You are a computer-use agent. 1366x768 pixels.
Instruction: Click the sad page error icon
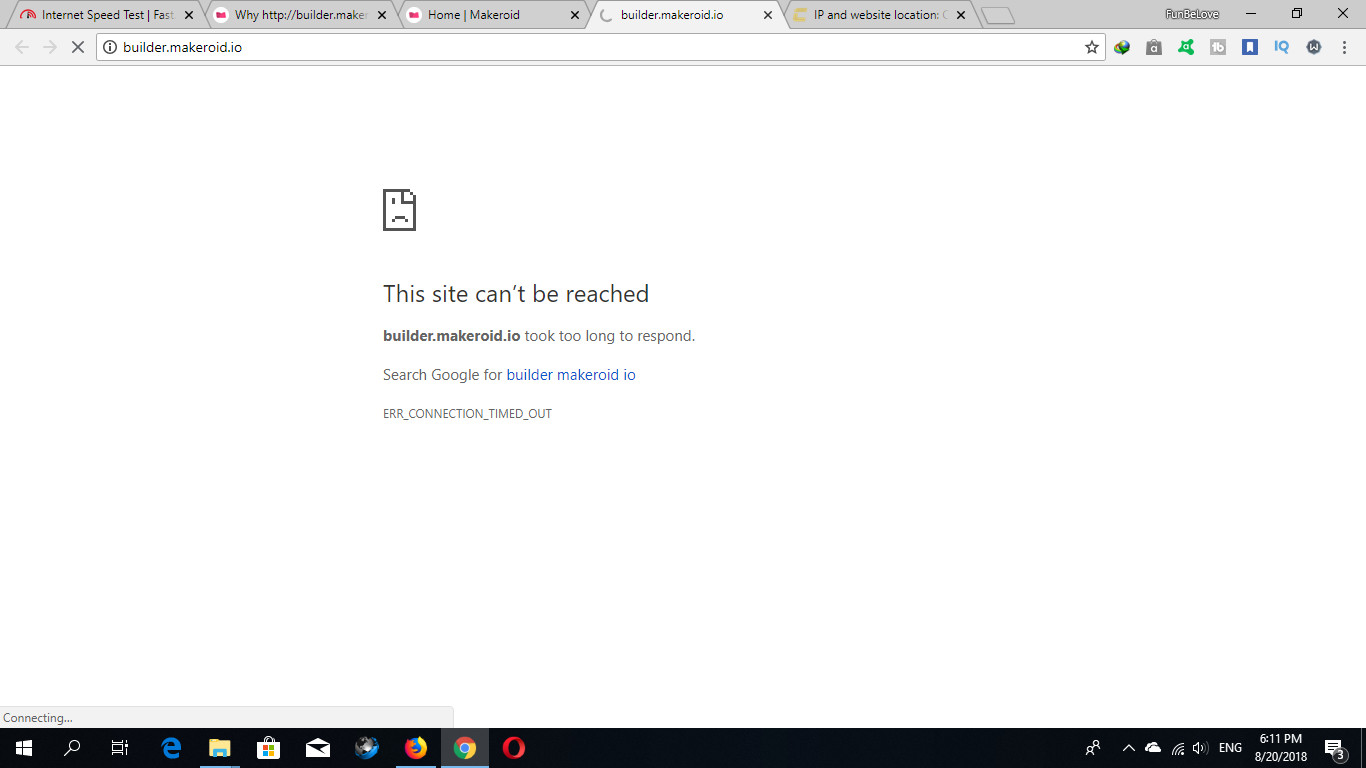pyautogui.click(x=399, y=210)
